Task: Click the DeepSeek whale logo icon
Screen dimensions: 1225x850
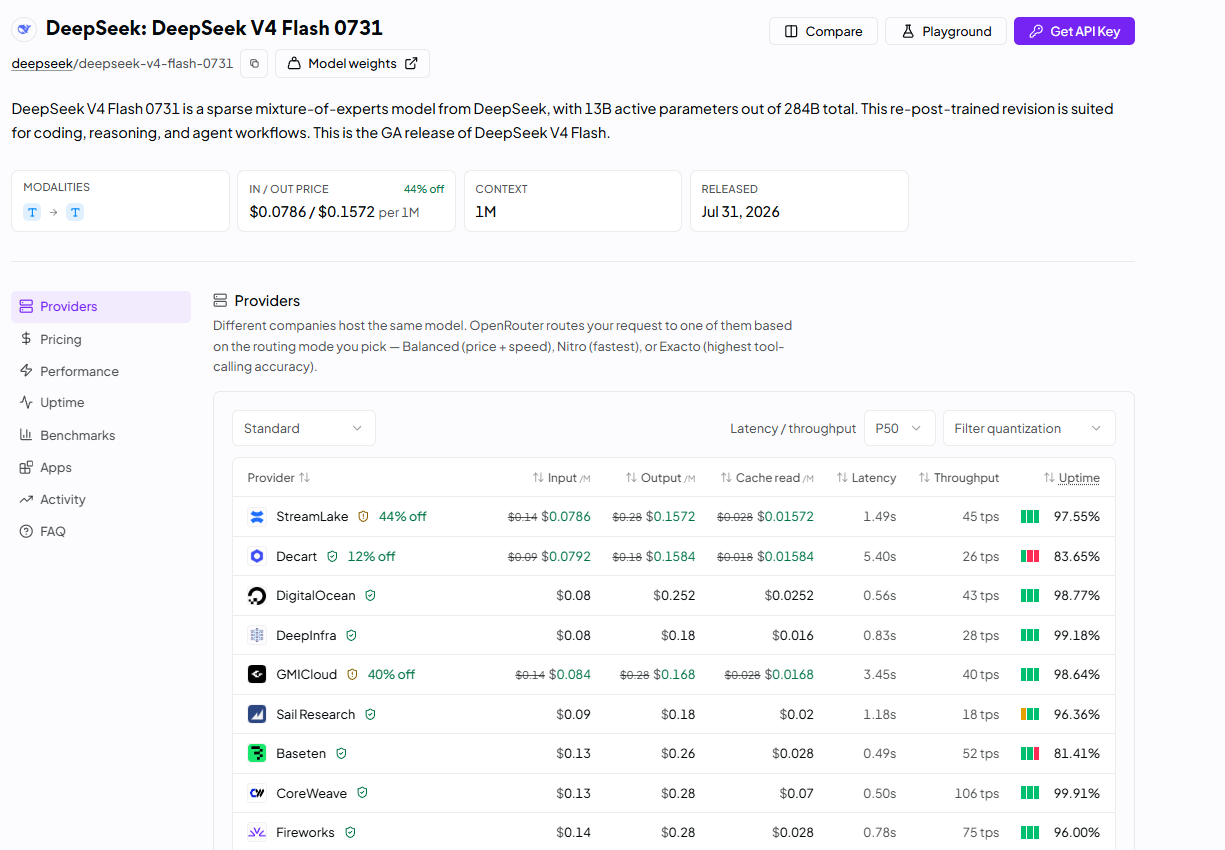Action: 23,29
